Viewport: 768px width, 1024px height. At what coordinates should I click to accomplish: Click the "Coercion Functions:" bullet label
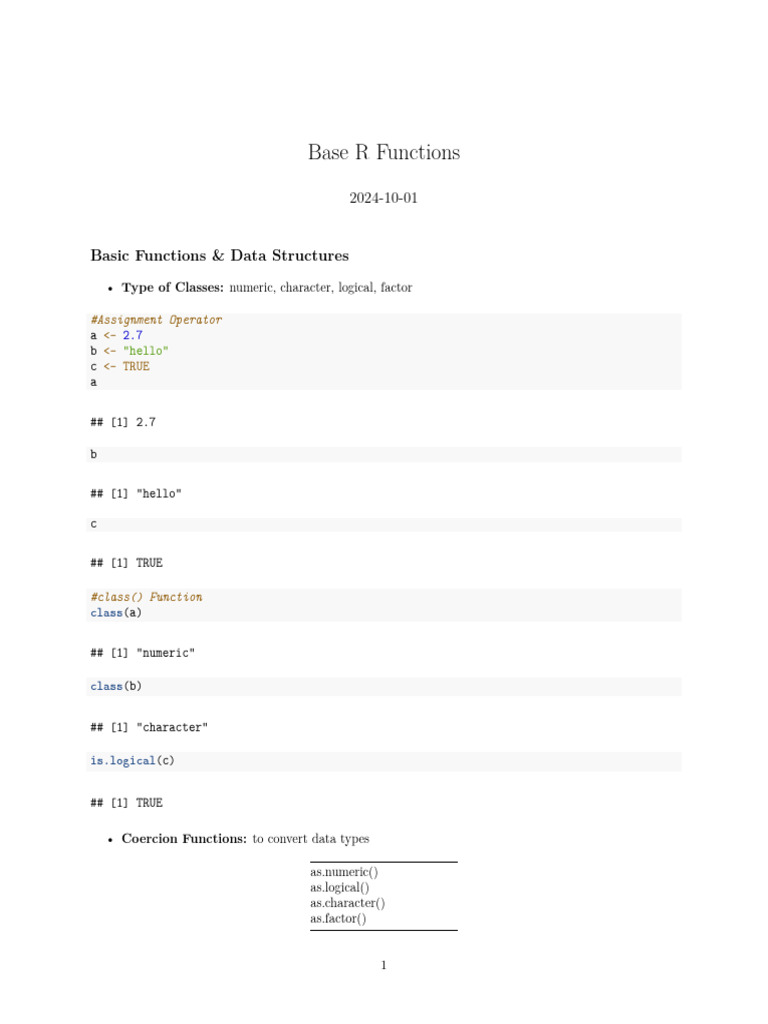184,839
